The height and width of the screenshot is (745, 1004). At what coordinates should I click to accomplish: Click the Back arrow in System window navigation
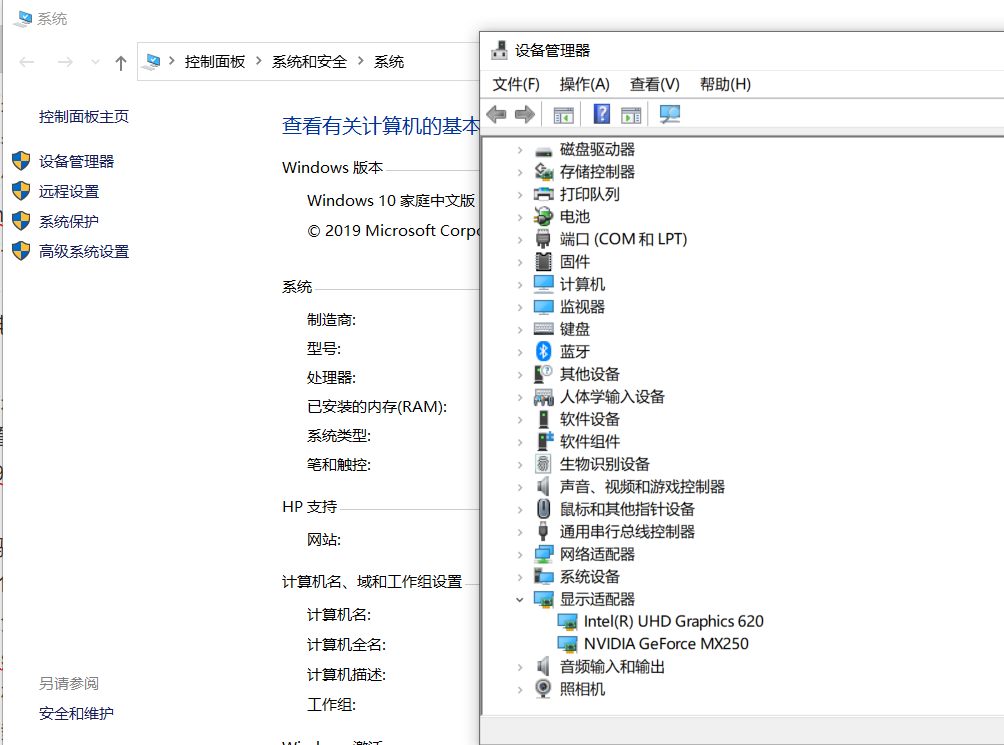(27, 62)
